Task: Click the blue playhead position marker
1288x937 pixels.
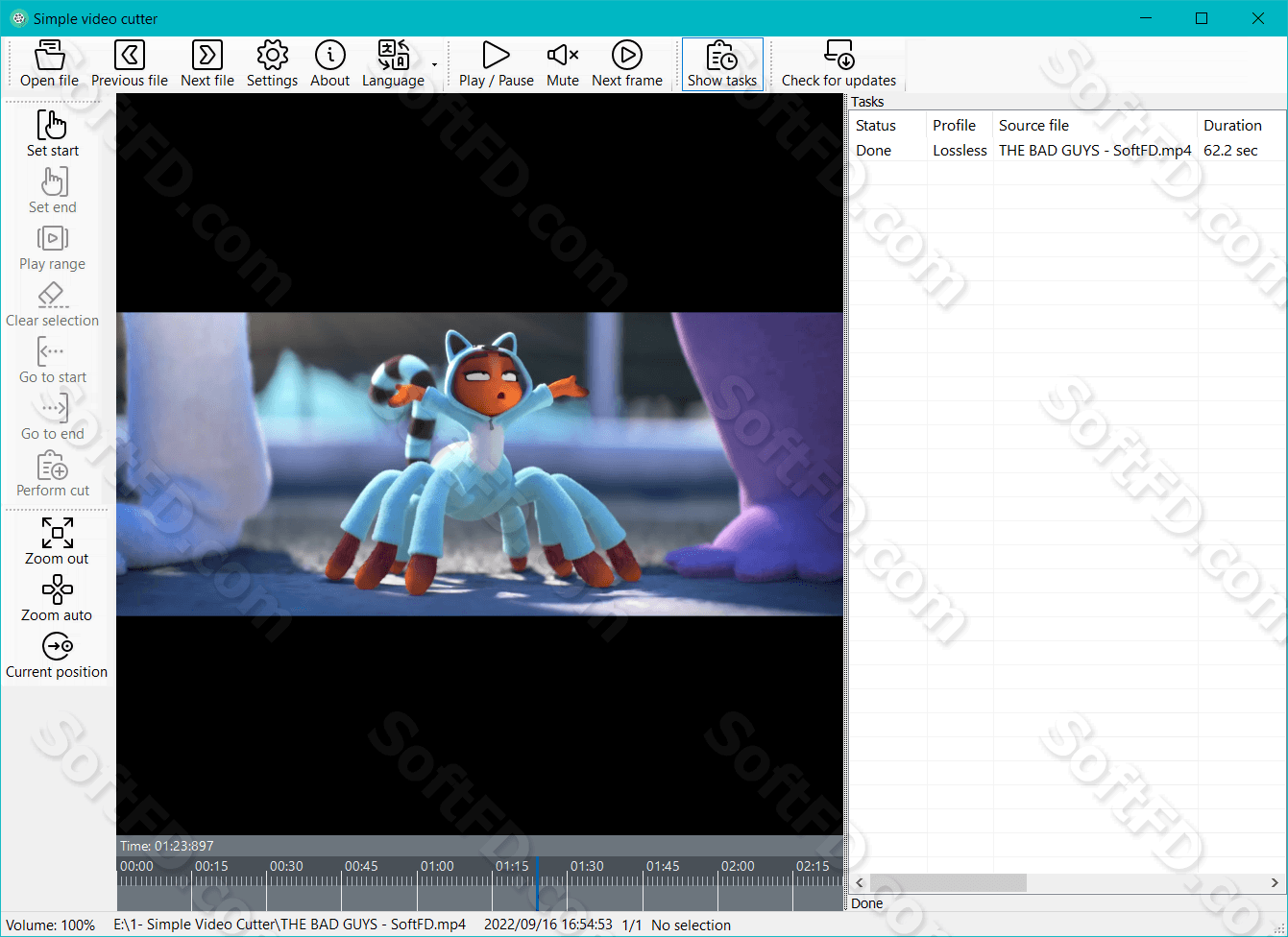Action: tap(537, 883)
